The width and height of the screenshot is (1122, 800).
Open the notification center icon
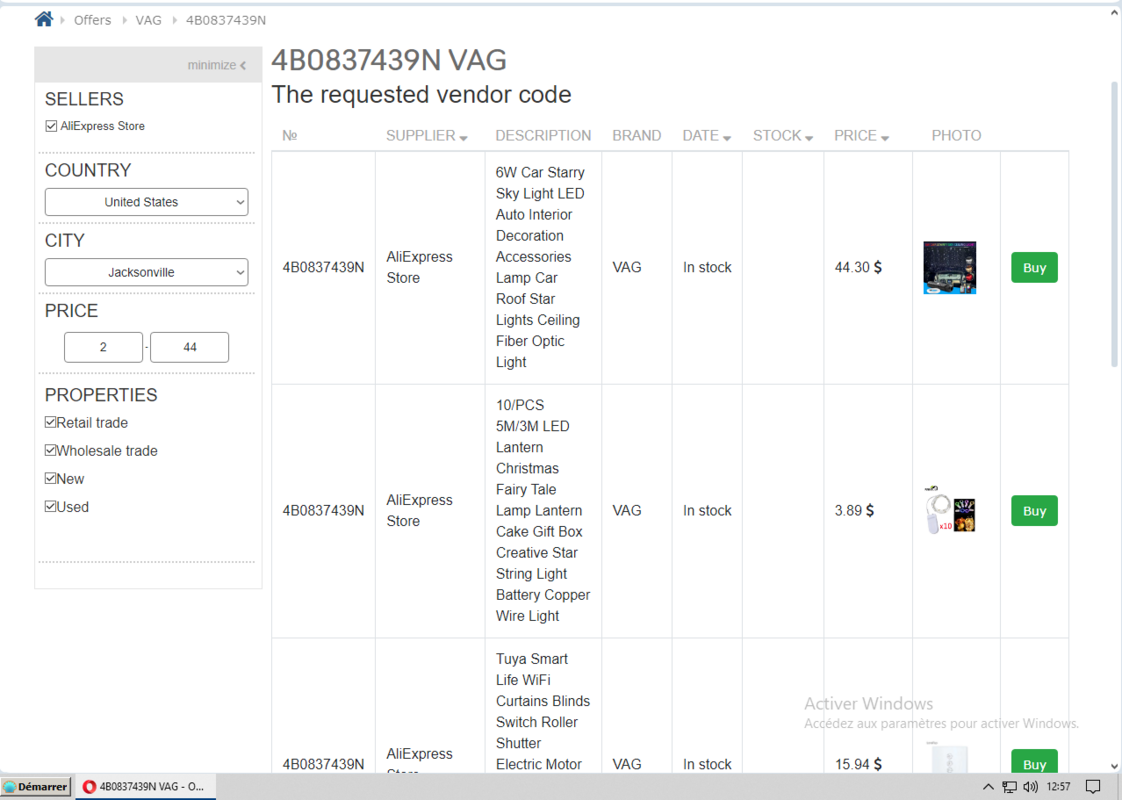pos(1093,787)
